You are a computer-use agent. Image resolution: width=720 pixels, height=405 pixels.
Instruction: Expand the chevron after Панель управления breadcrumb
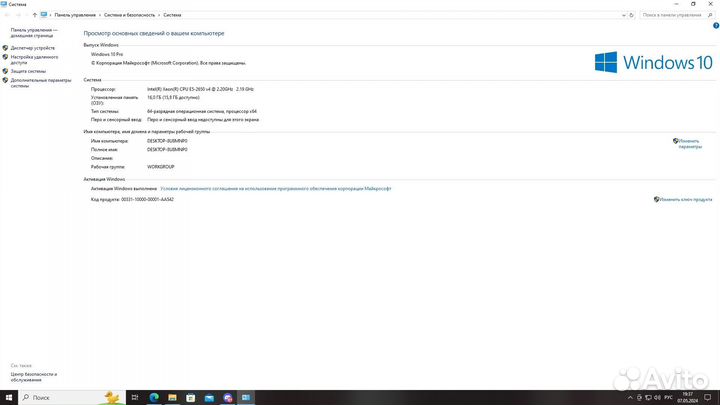click(100, 15)
